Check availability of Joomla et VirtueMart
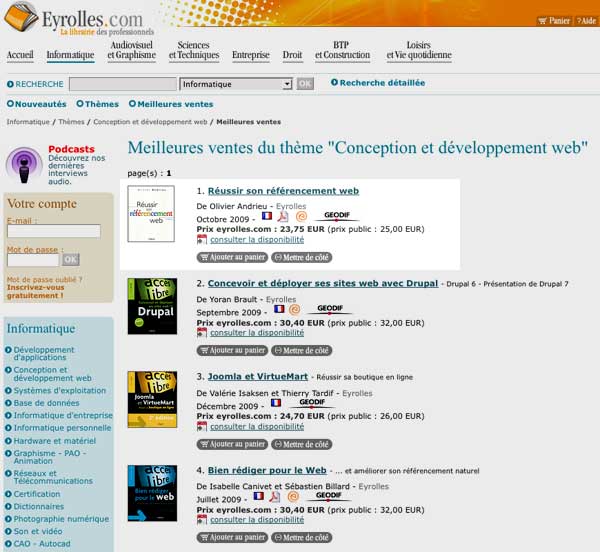 (257, 427)
